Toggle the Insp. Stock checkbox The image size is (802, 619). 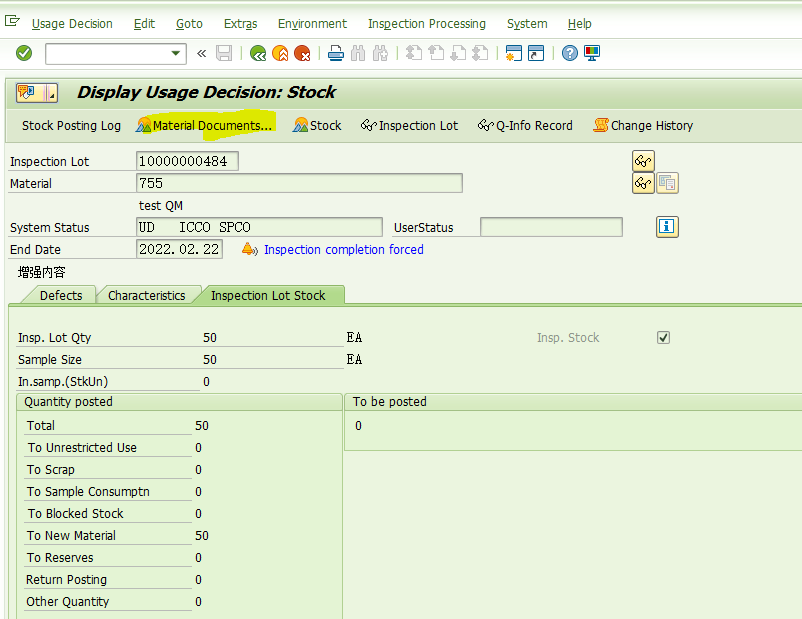tap(663, 338)
